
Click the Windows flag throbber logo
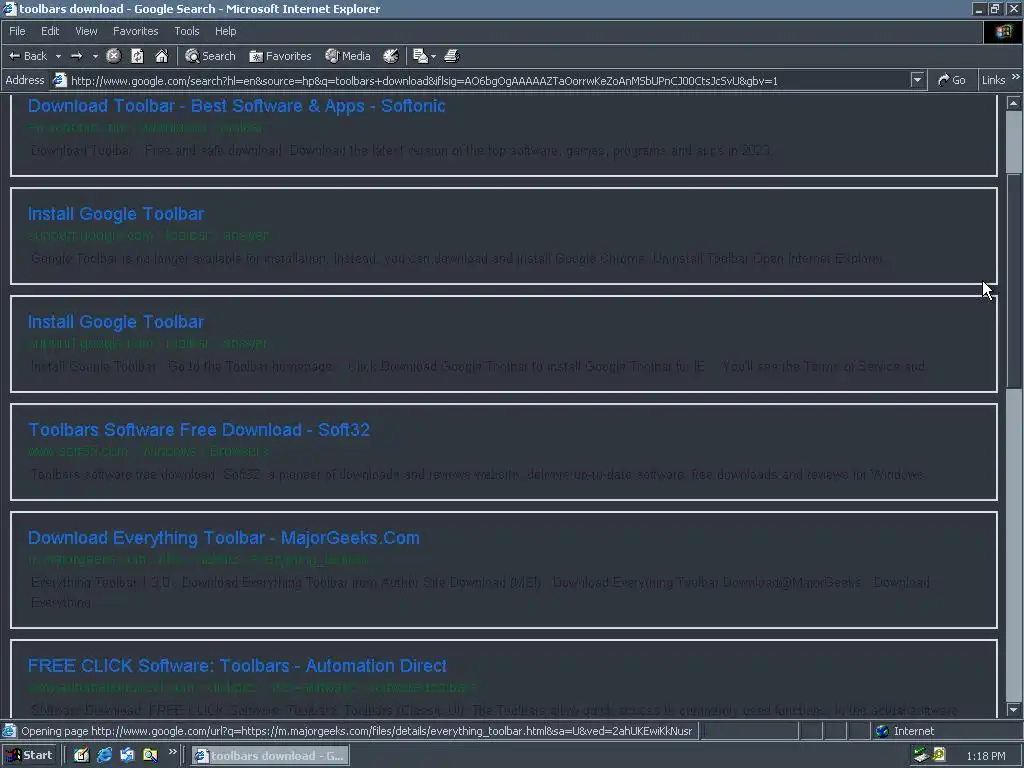tap(1003, 31)
